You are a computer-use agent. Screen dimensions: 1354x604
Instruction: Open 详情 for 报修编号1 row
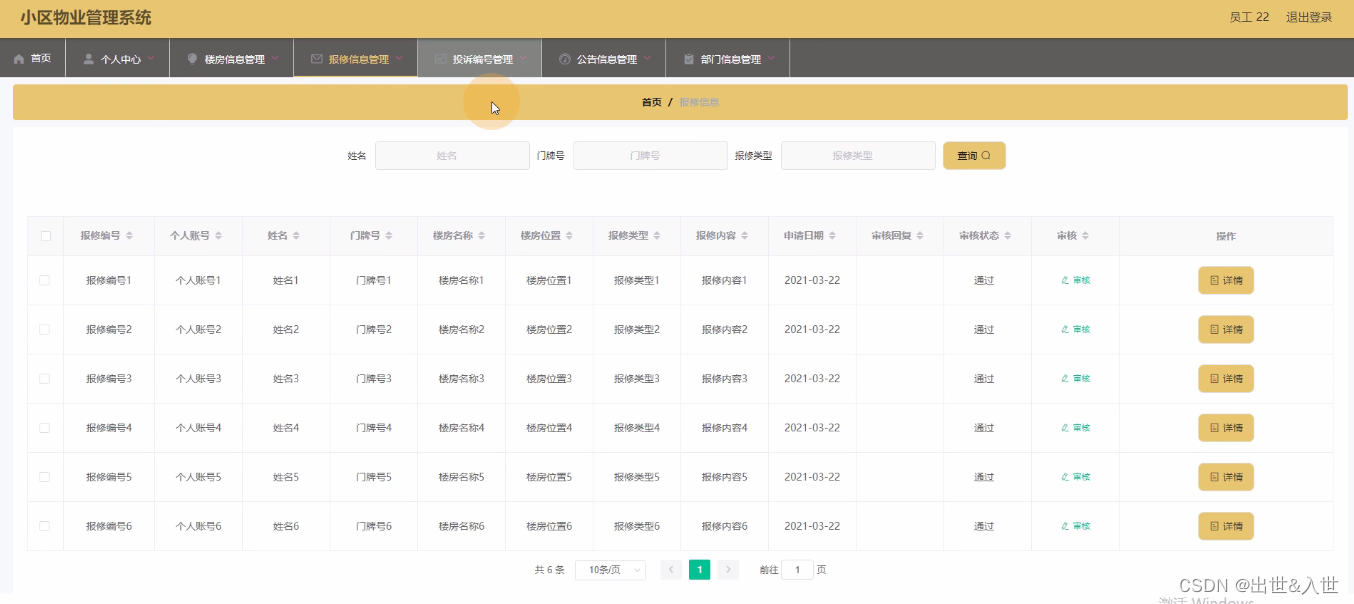(x=1226, y=281)
